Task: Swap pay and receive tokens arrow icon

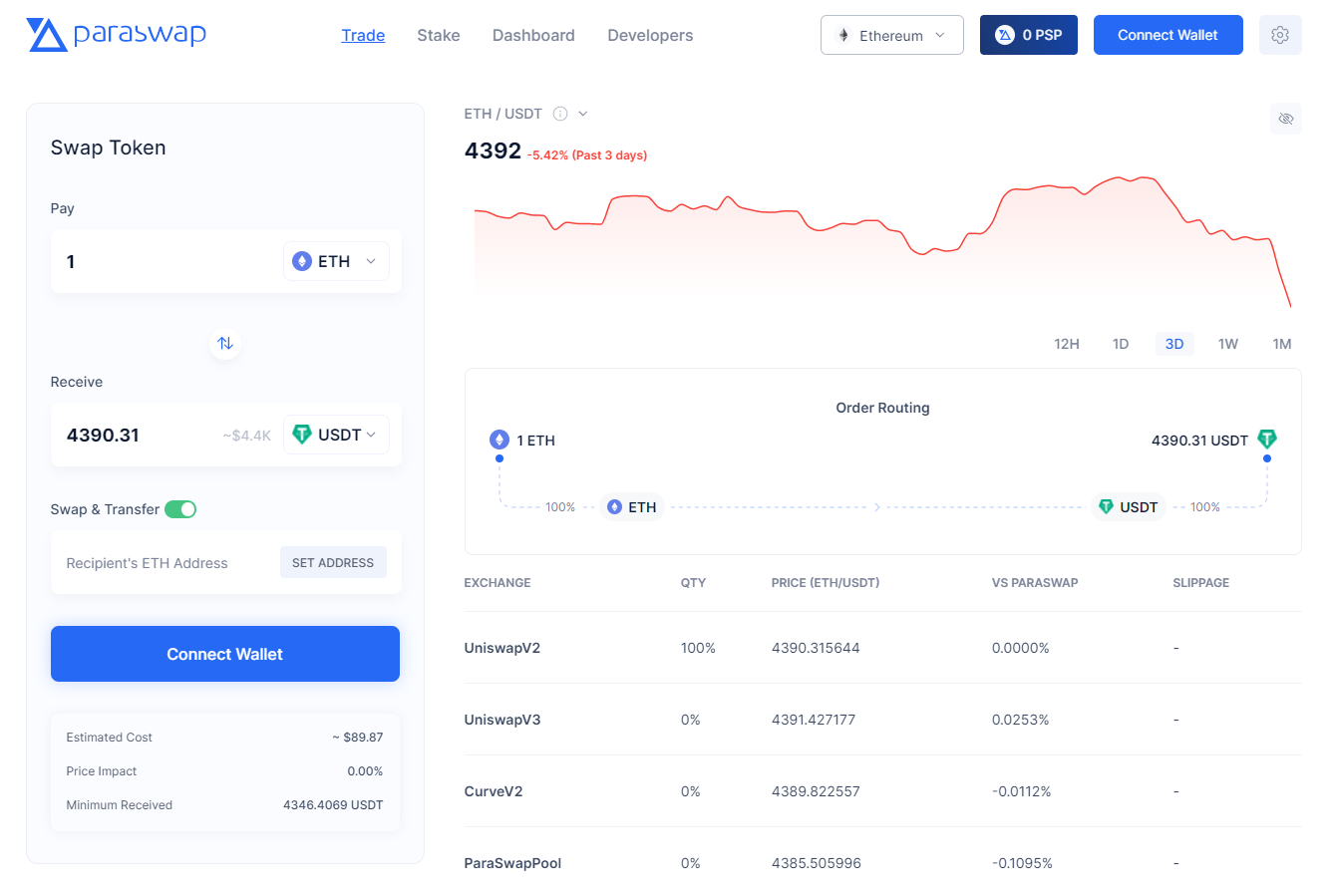Action: pos(225,343)
